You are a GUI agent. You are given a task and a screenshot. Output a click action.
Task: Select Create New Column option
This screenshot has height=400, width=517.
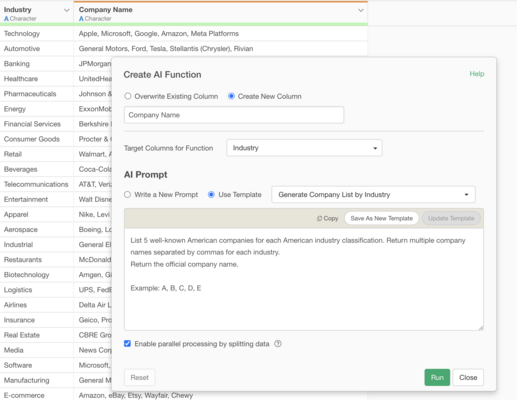pos(231,96)
